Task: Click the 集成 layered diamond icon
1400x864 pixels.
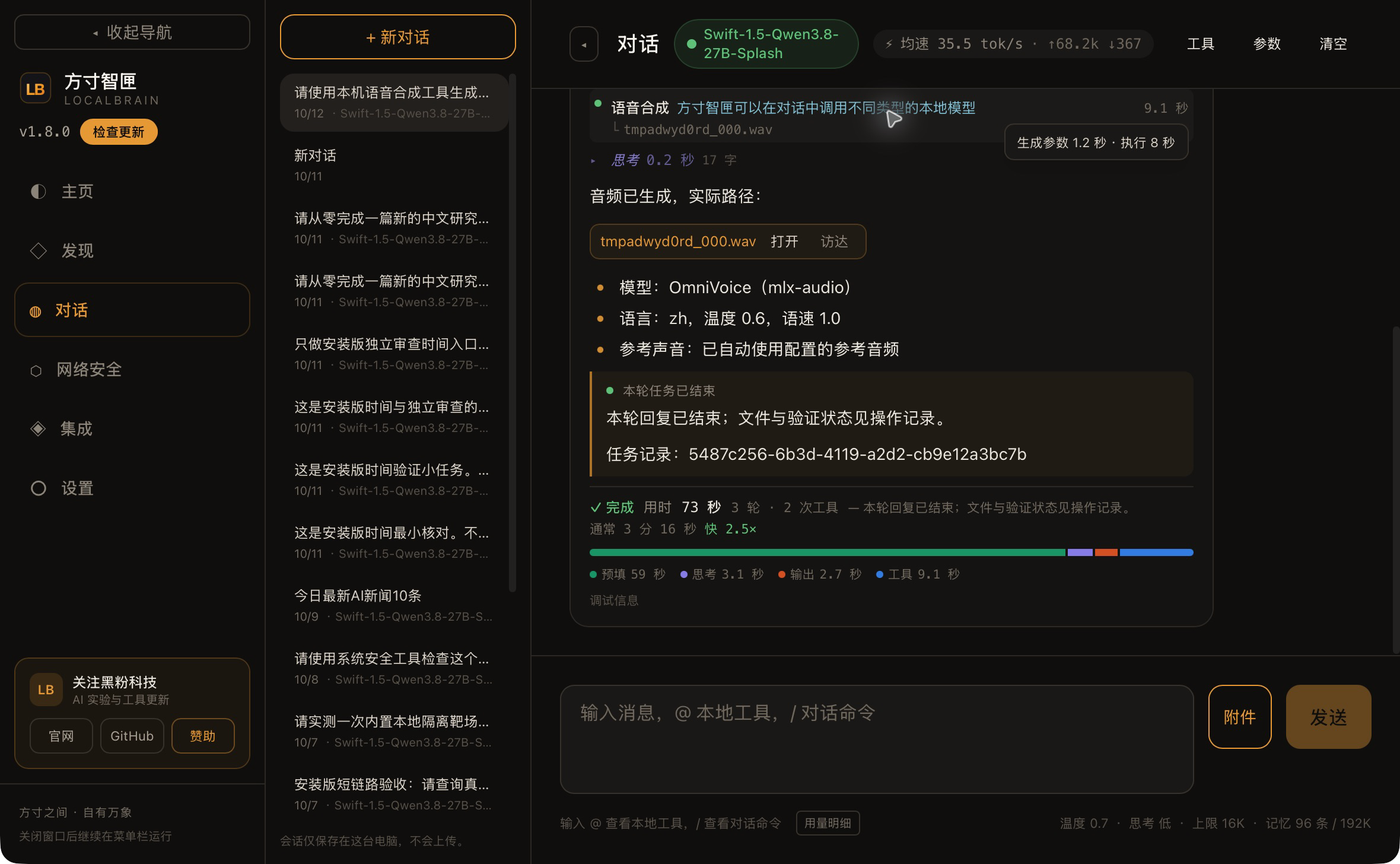Action: tap(38, 428)
